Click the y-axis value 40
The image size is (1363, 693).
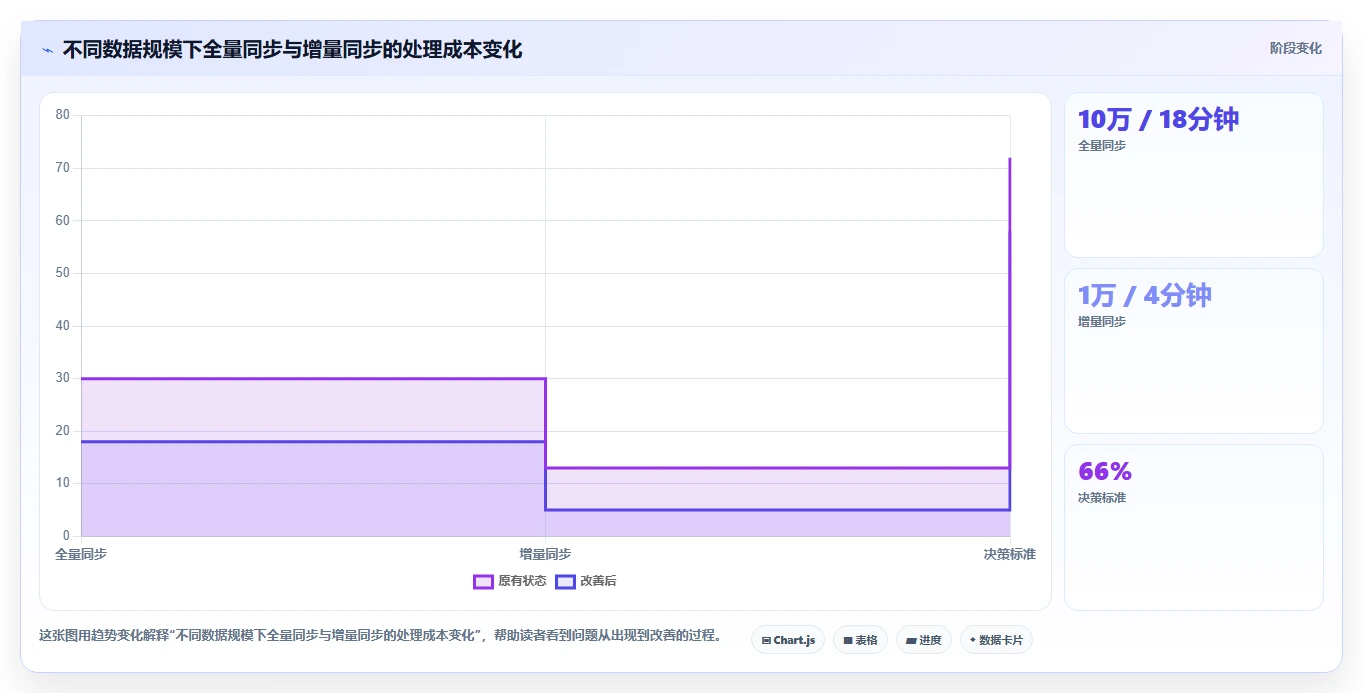(63, 326)
